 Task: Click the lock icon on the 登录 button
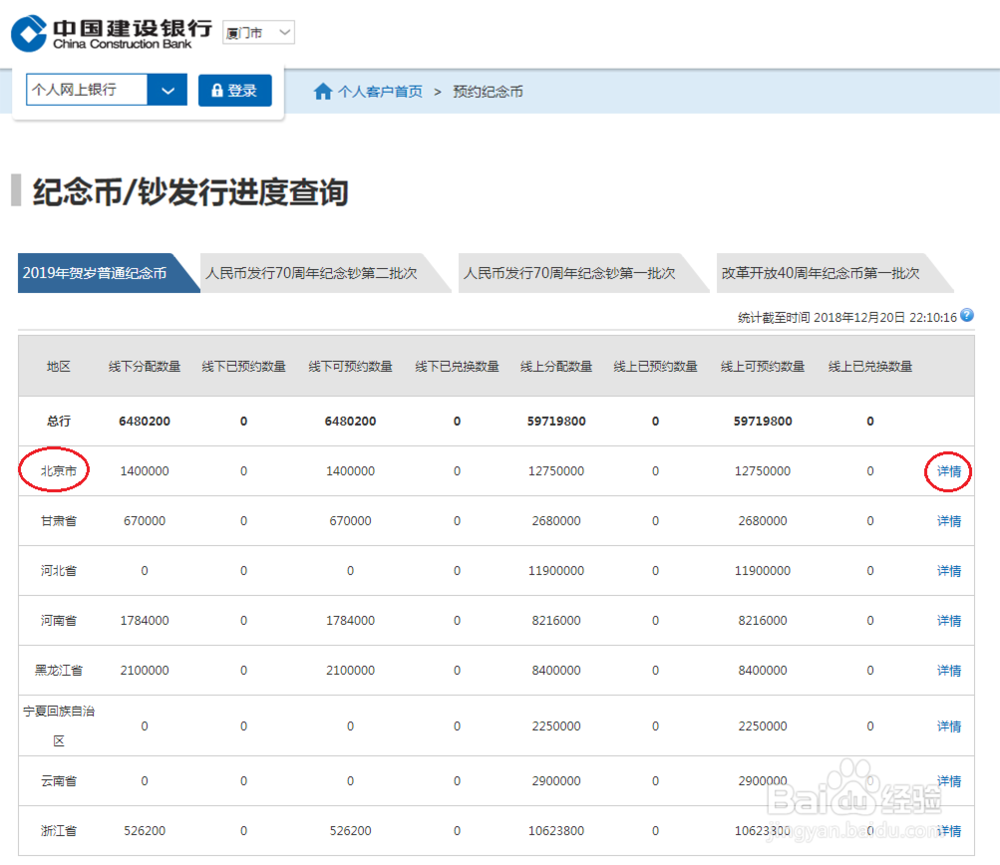pyautogui.click(x=217, y=90)
